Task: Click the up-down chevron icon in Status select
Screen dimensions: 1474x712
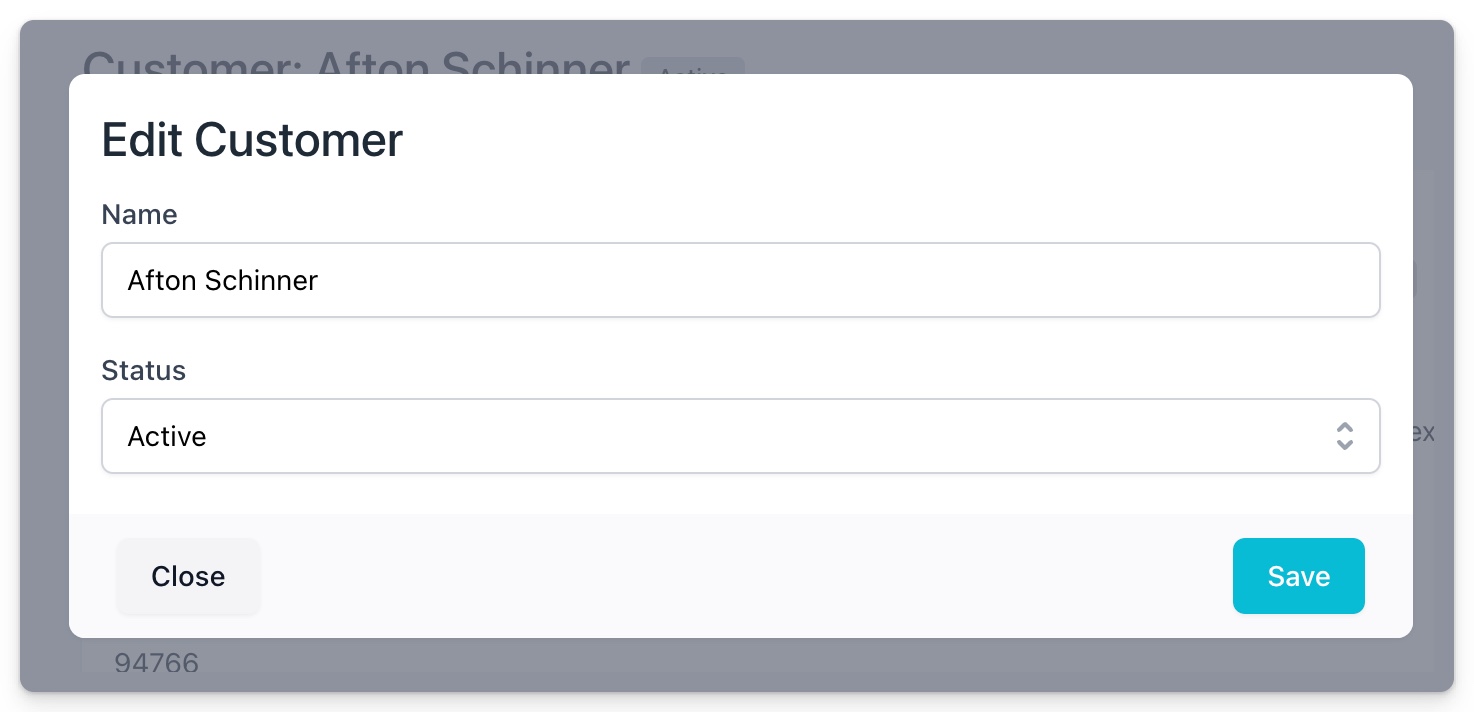Action: [1344, 436]
